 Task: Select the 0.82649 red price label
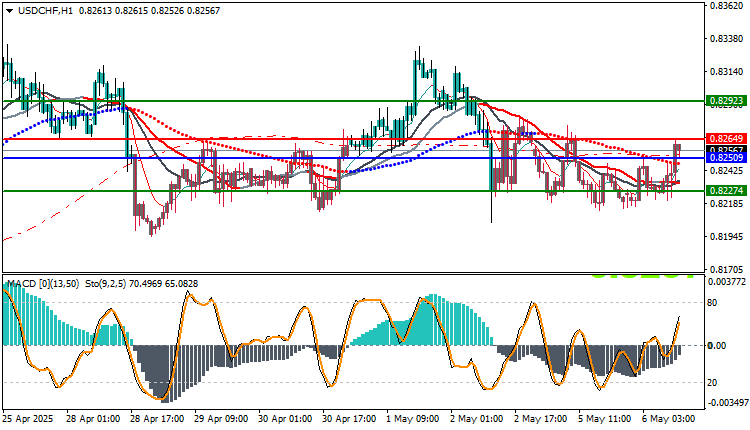[726, 139]
